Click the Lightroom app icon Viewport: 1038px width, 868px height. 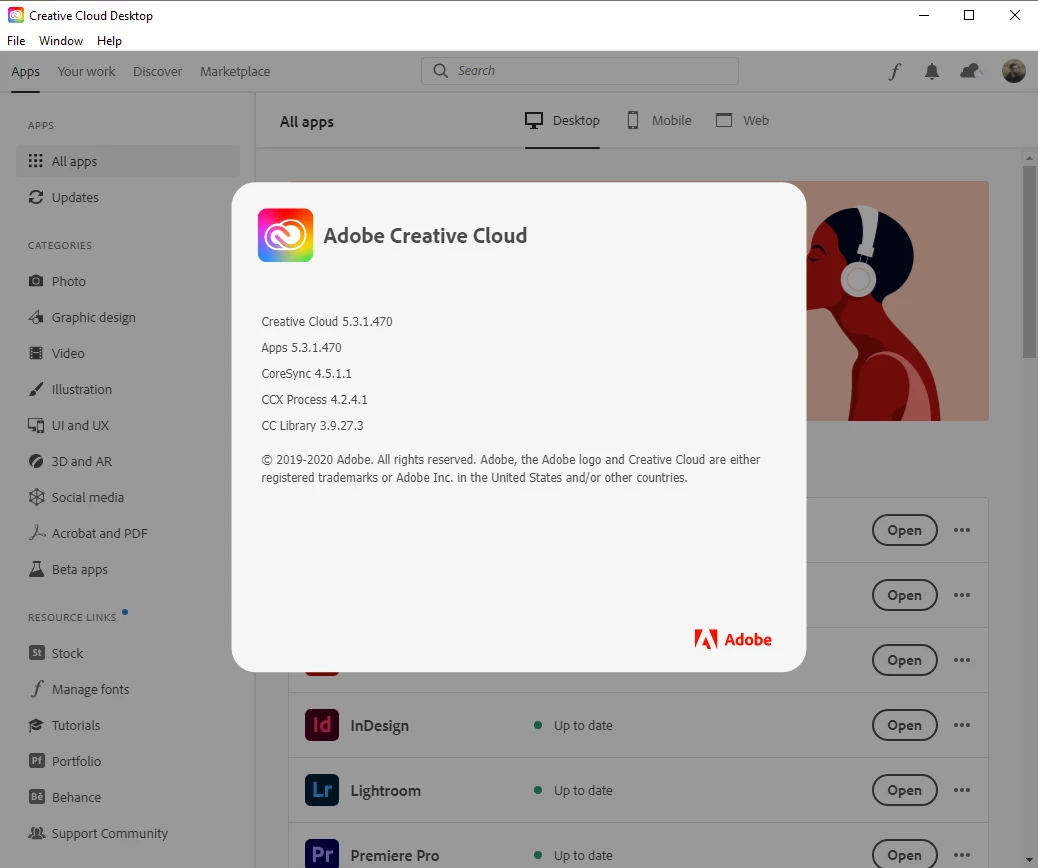pos(322,790)
